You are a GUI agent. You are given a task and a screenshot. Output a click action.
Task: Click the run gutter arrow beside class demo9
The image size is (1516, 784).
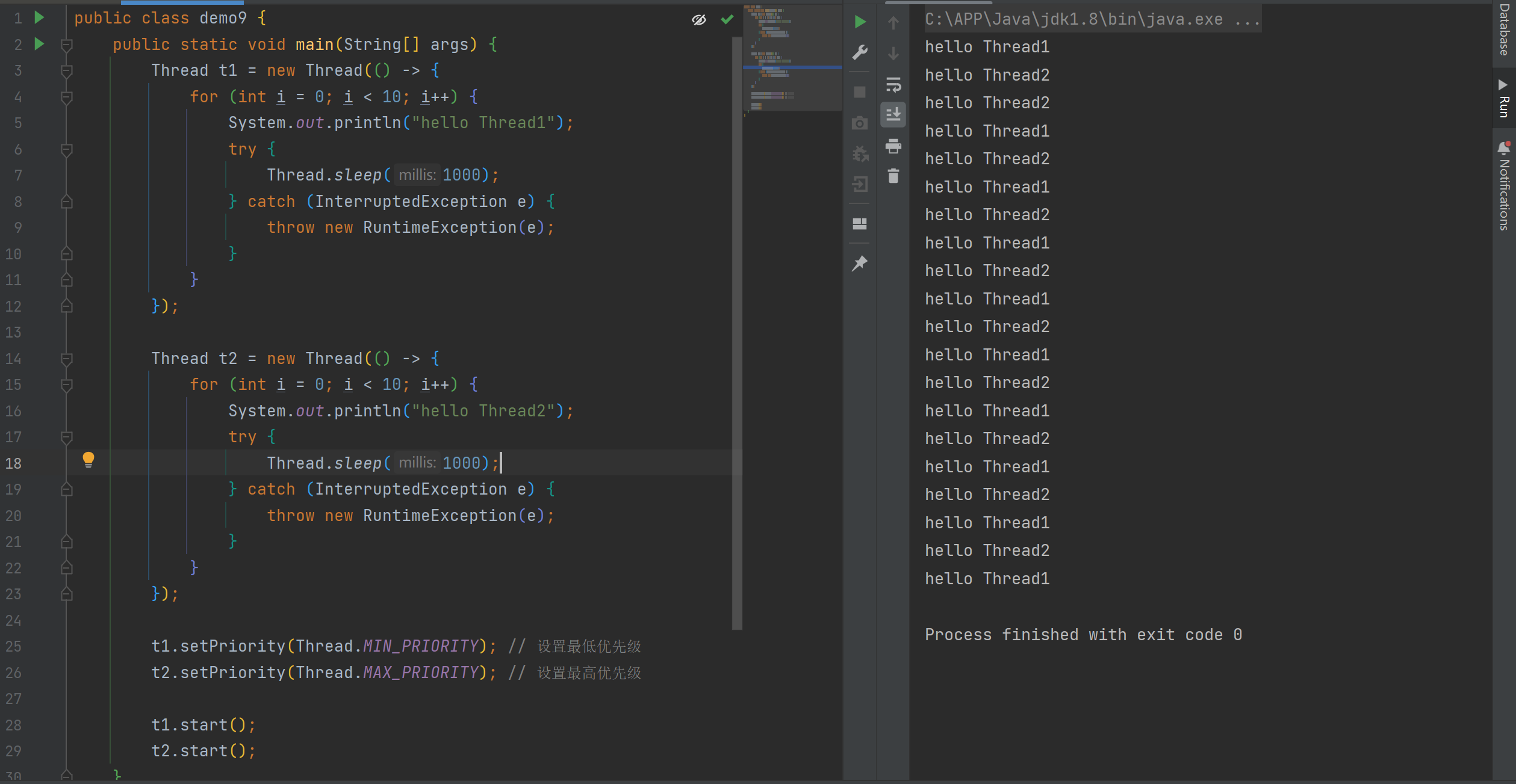click(39, 18)
